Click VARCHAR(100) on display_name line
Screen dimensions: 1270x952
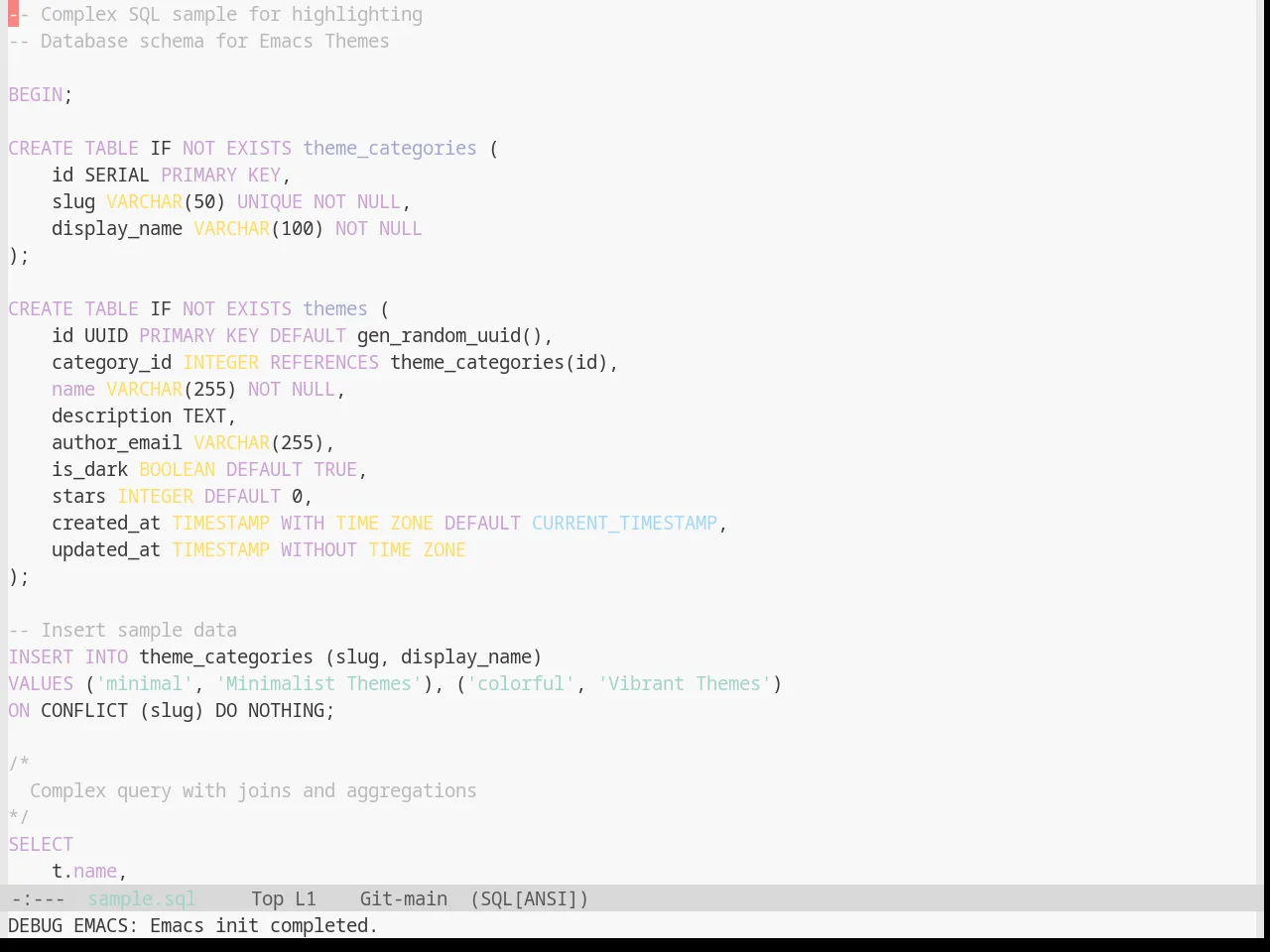259,228
